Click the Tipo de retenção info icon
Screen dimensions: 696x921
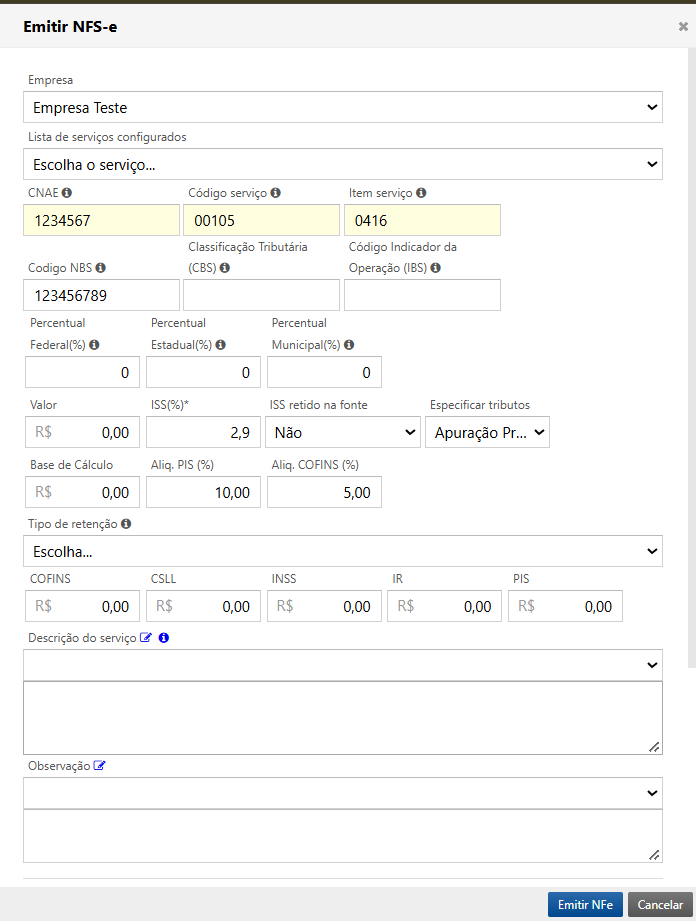point(126,523)
